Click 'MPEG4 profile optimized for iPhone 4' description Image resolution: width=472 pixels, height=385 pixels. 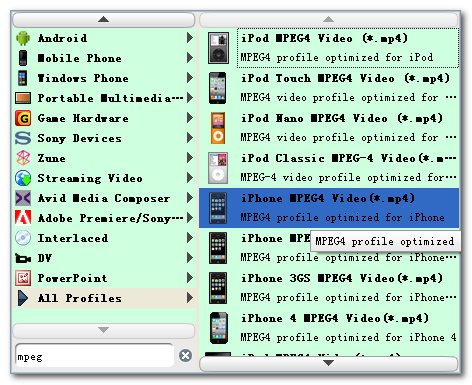[x=348, y=337]
